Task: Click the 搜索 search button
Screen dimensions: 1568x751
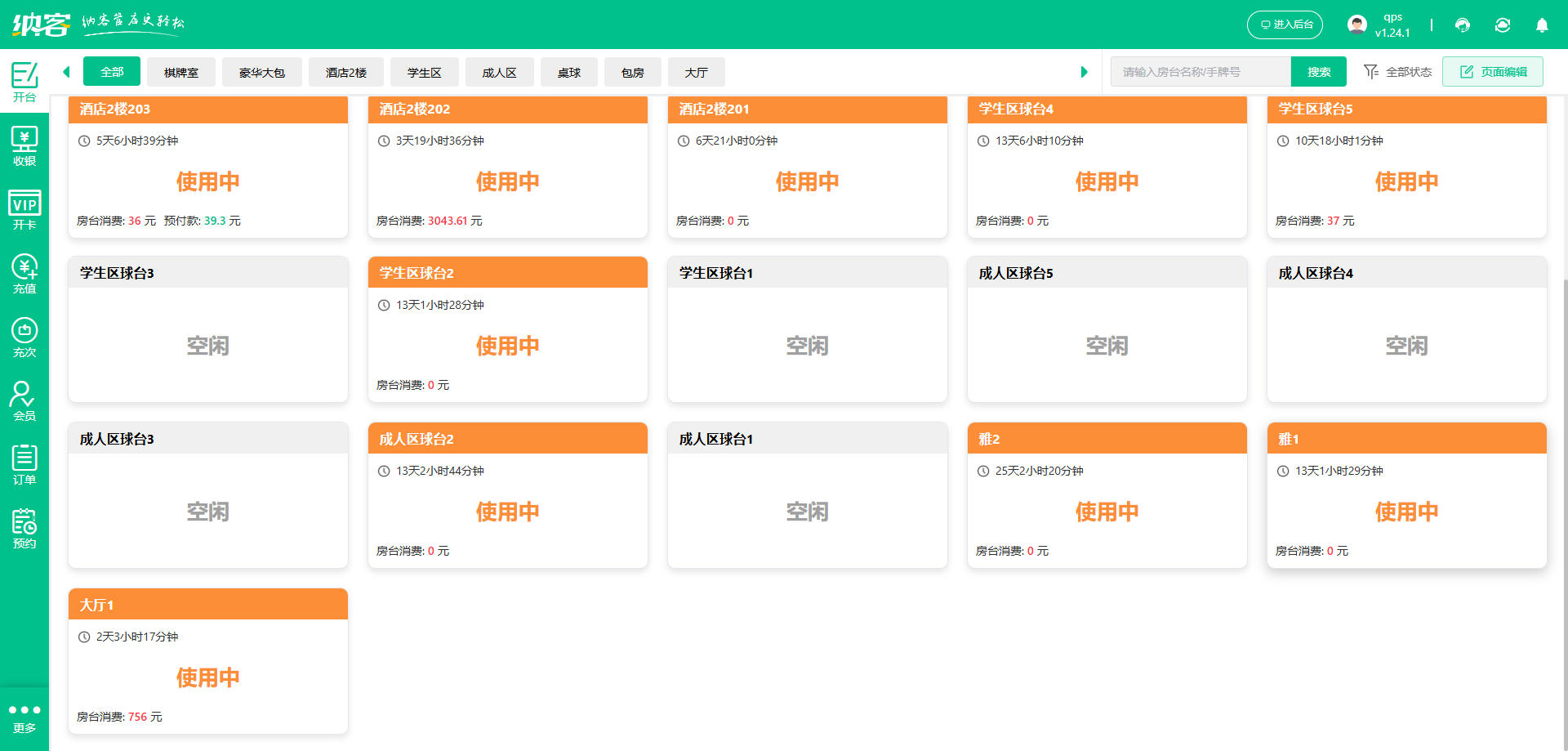Action: pos(1319,72)
